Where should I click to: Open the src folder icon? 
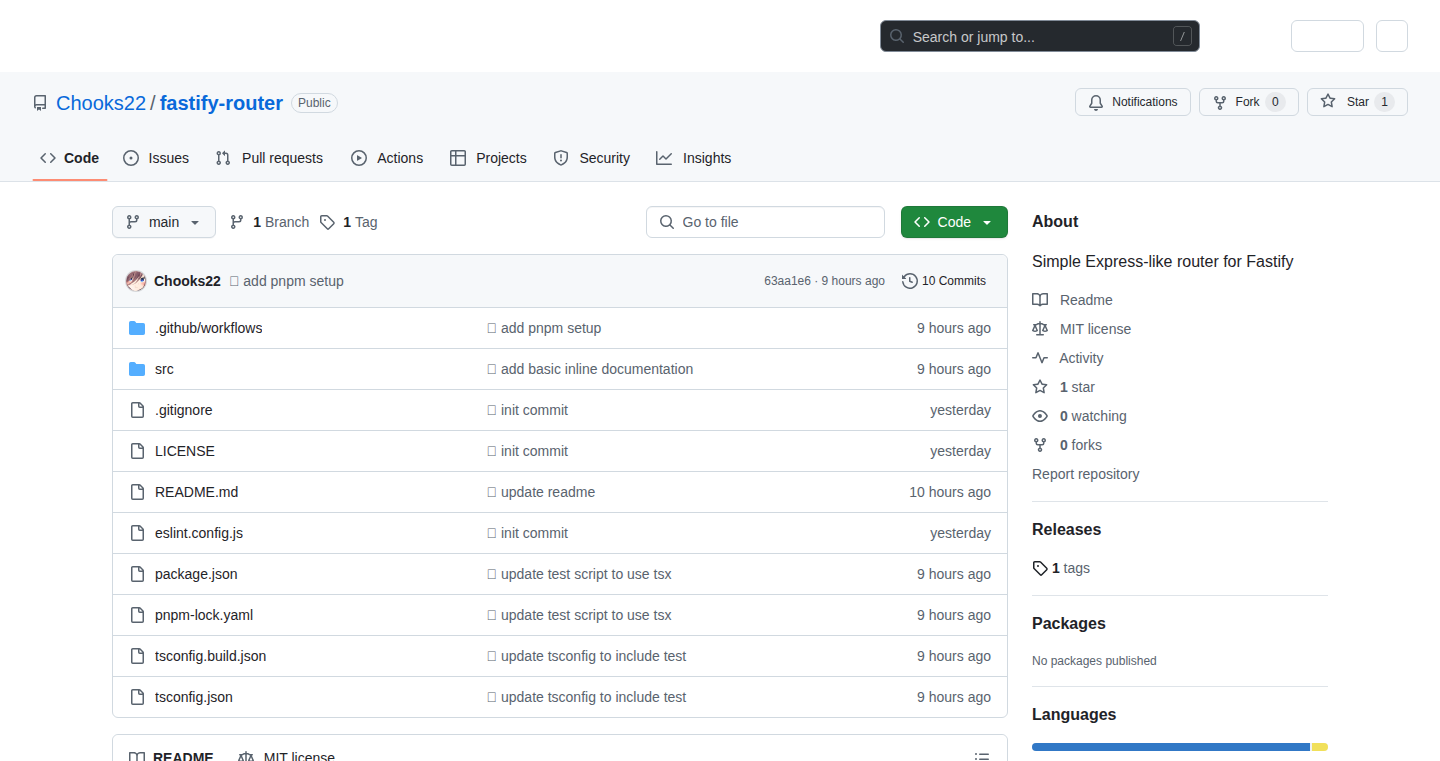137,369
